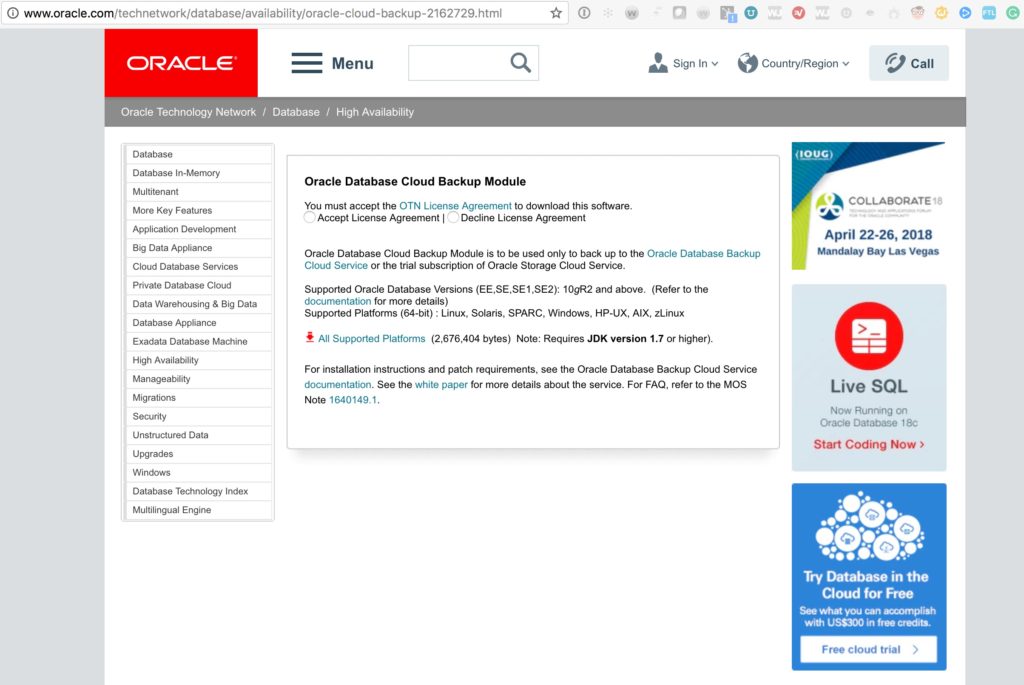Click the Free cloud trial button
The height and width of the screenshot is (685, 1024).
(868, 649)
